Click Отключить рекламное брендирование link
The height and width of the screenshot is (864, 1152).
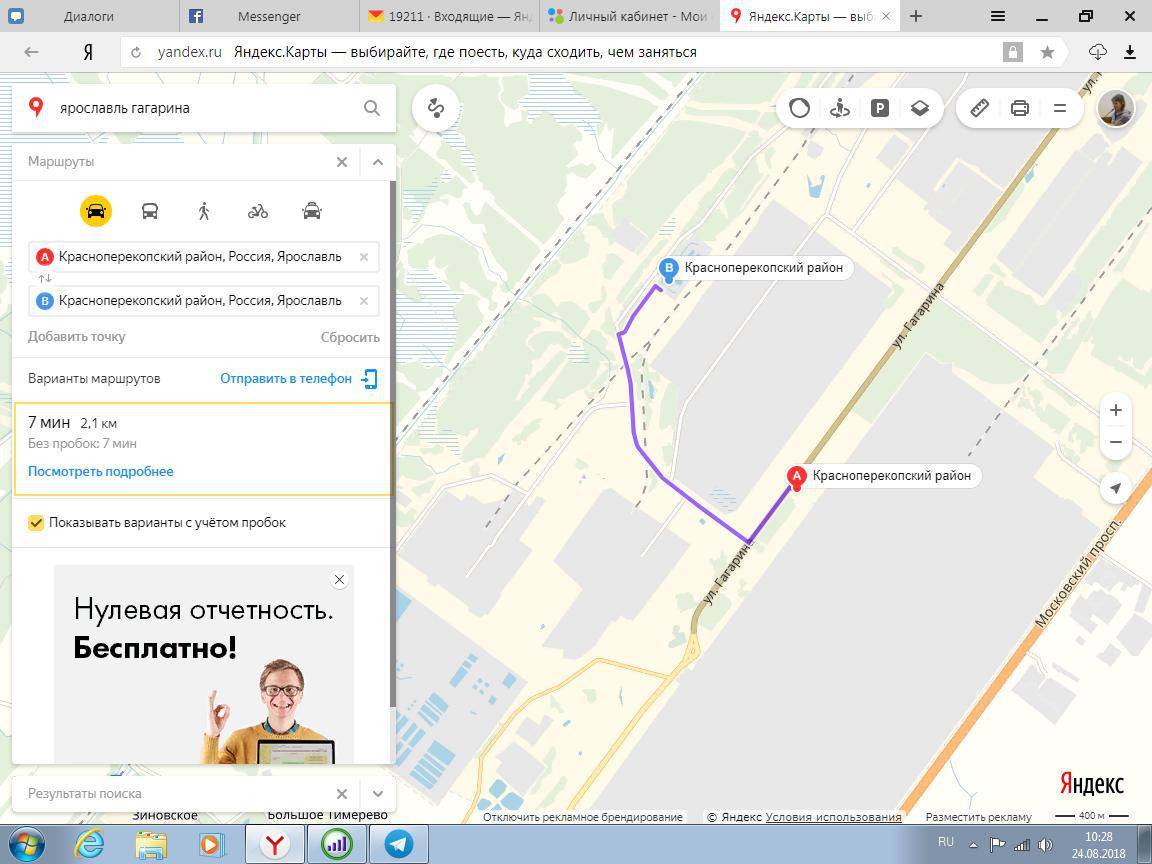(x=583, y=817)
